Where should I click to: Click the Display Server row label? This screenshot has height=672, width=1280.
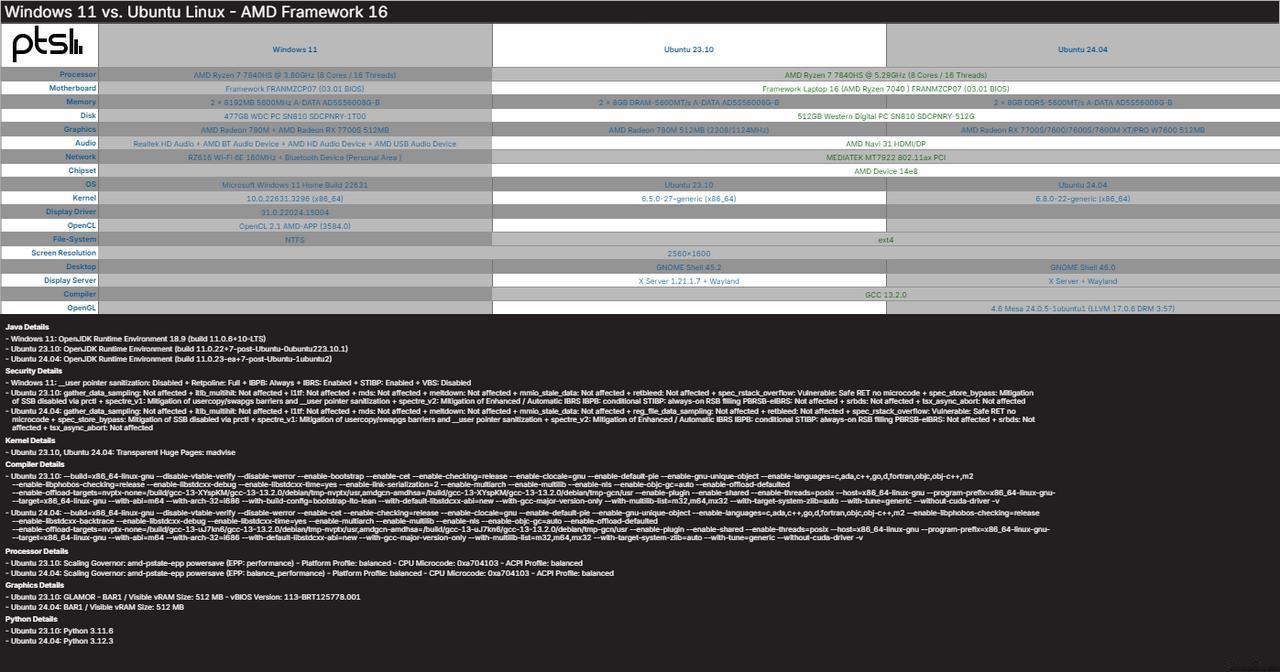[x=70, y=281]
